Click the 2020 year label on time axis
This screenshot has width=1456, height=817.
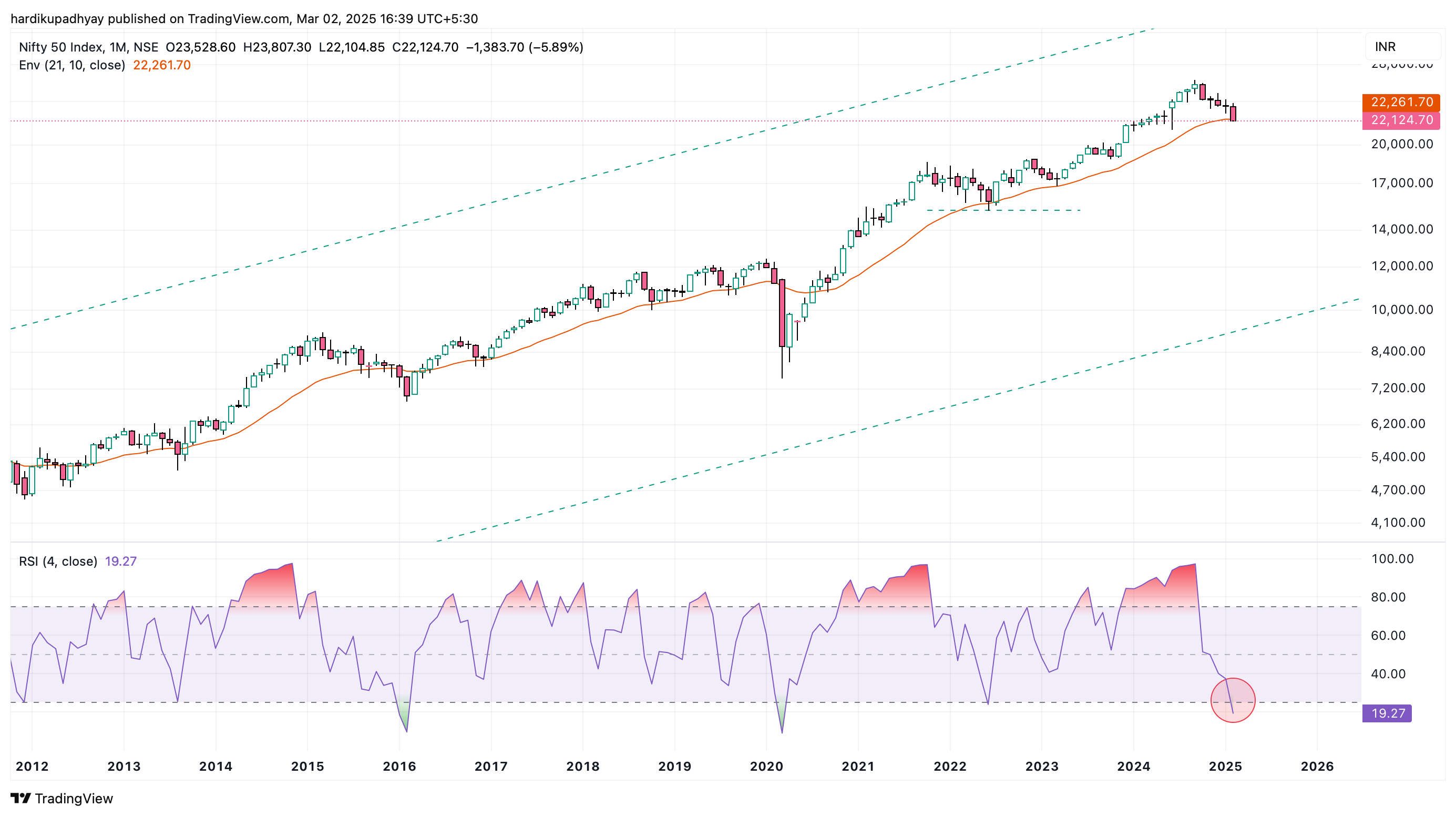coord(766,766)
